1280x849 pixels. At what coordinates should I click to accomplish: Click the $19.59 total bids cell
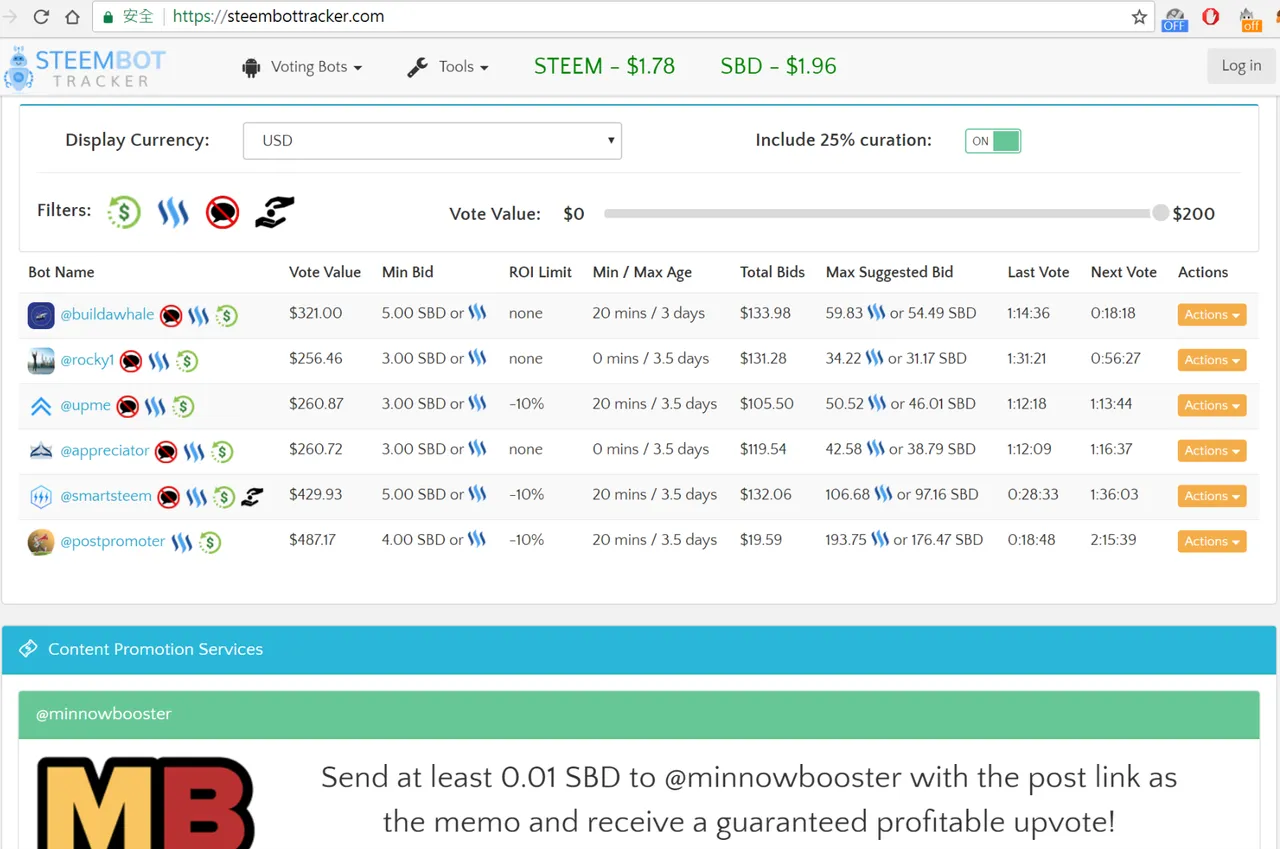[x=761, y=540]
